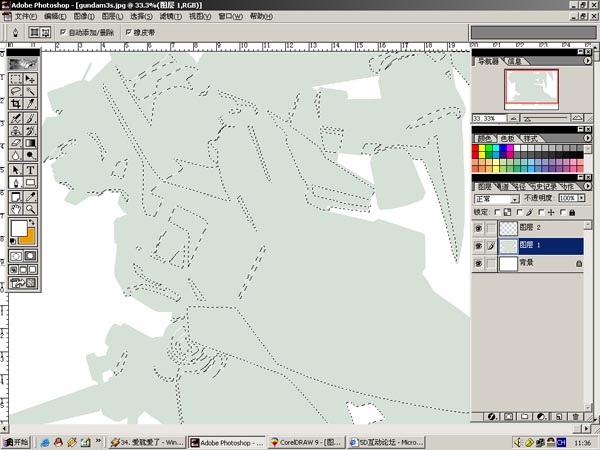Select the Clone Stamp tool
600x450 pixels.
click(16, 130)
